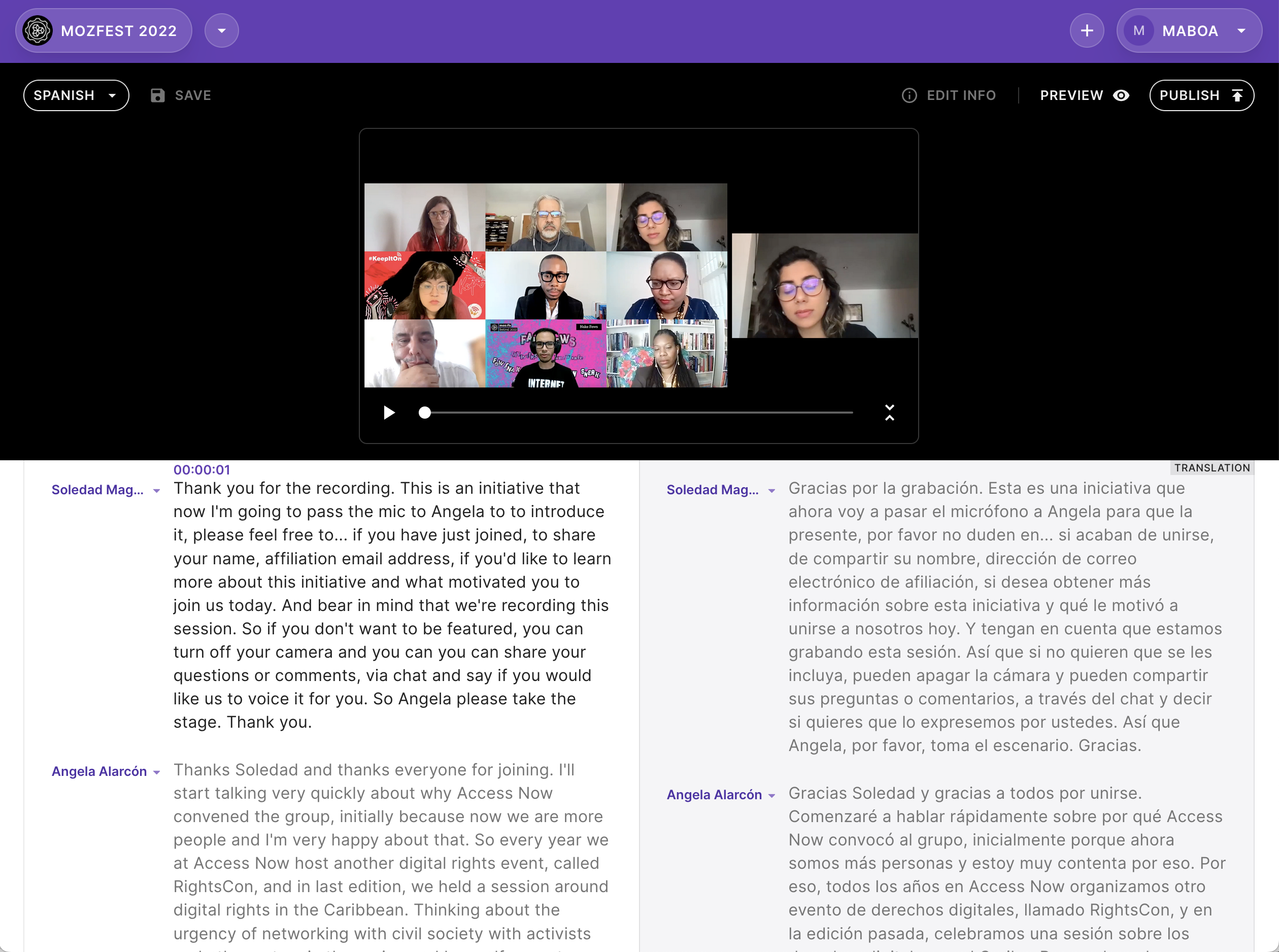Click the M user avatar icon

(x=1138, y=30)
